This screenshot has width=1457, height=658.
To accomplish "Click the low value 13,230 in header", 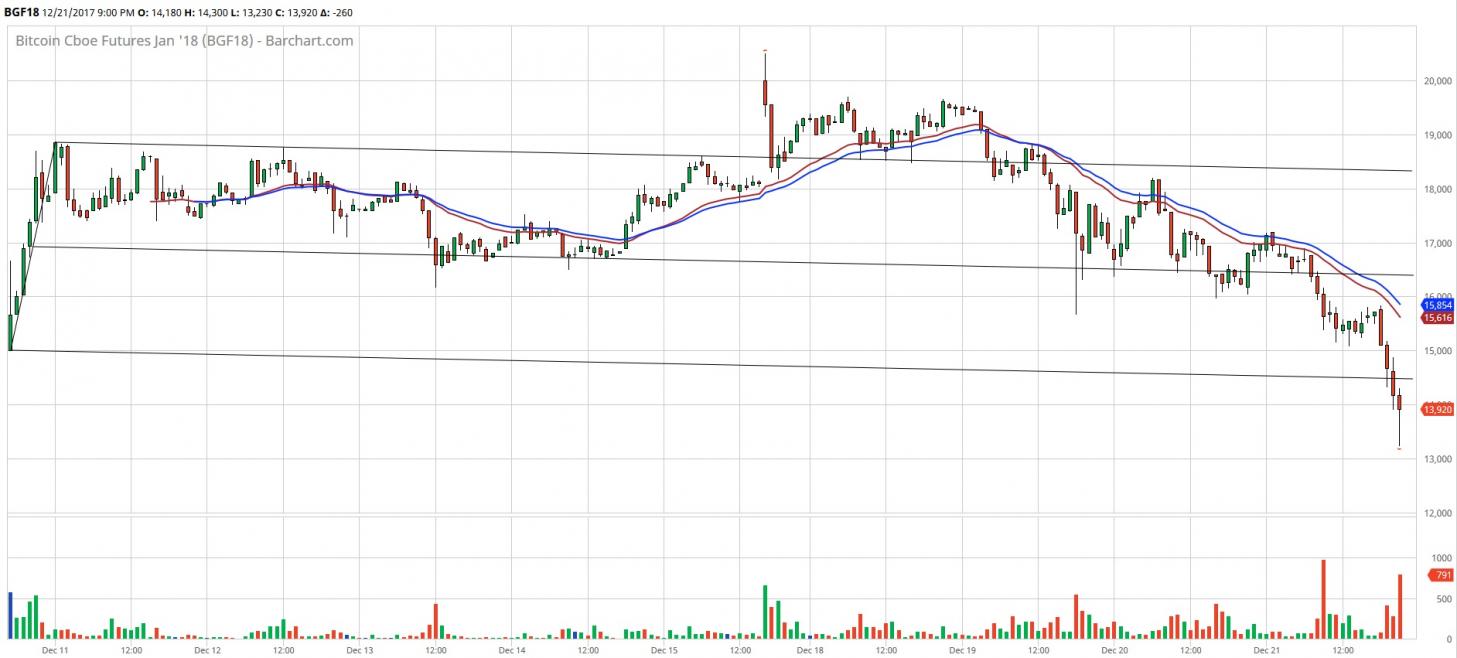I will coord(274,12).
